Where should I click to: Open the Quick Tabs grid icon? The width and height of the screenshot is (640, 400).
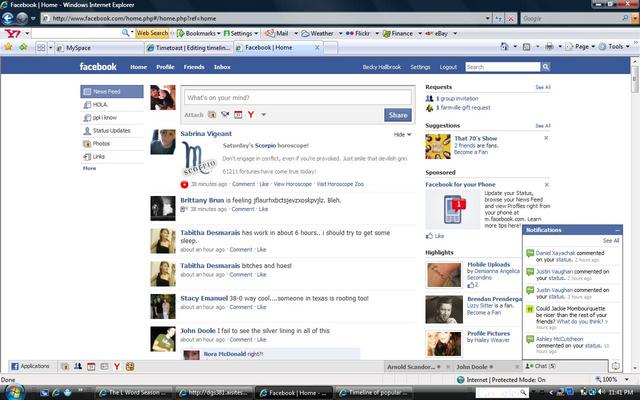click(x=41, y=48)
